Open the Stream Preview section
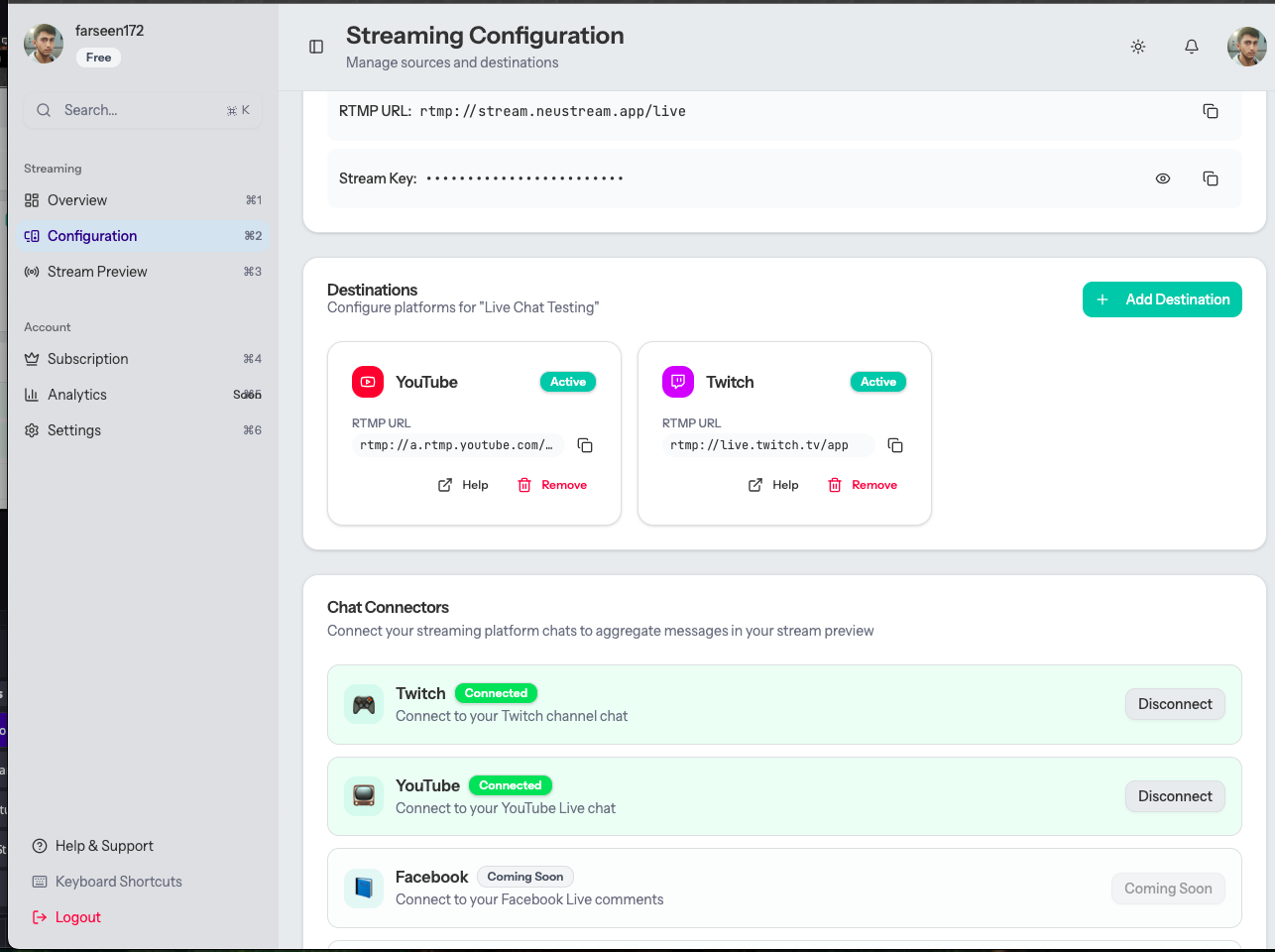Image resolution: width=1275 pixels, height=952 pixels. 97,271
